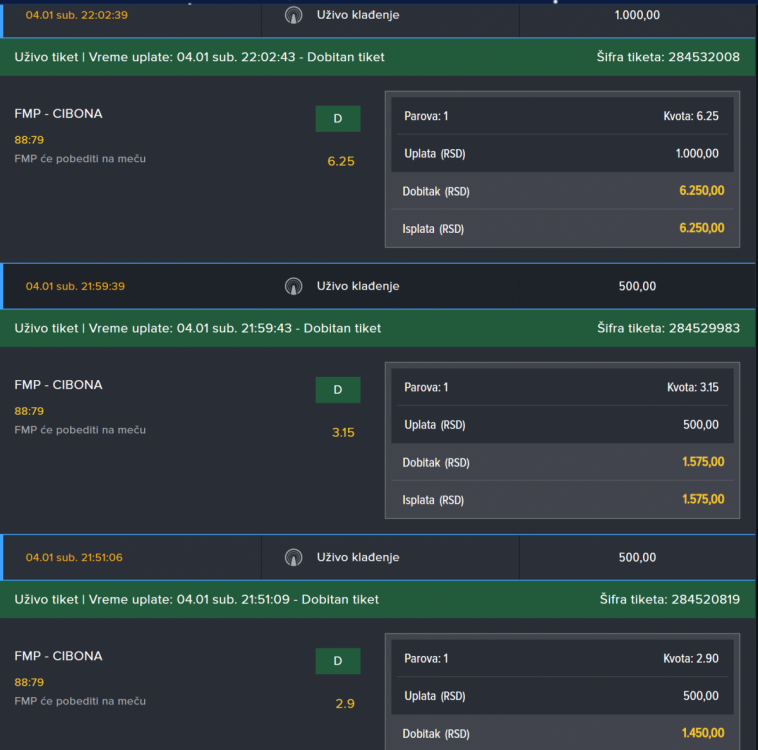This screenshot has width=758, height=750.
Task: Click the Isplata 6.250,00 payout row
Action: pos(562,228)
